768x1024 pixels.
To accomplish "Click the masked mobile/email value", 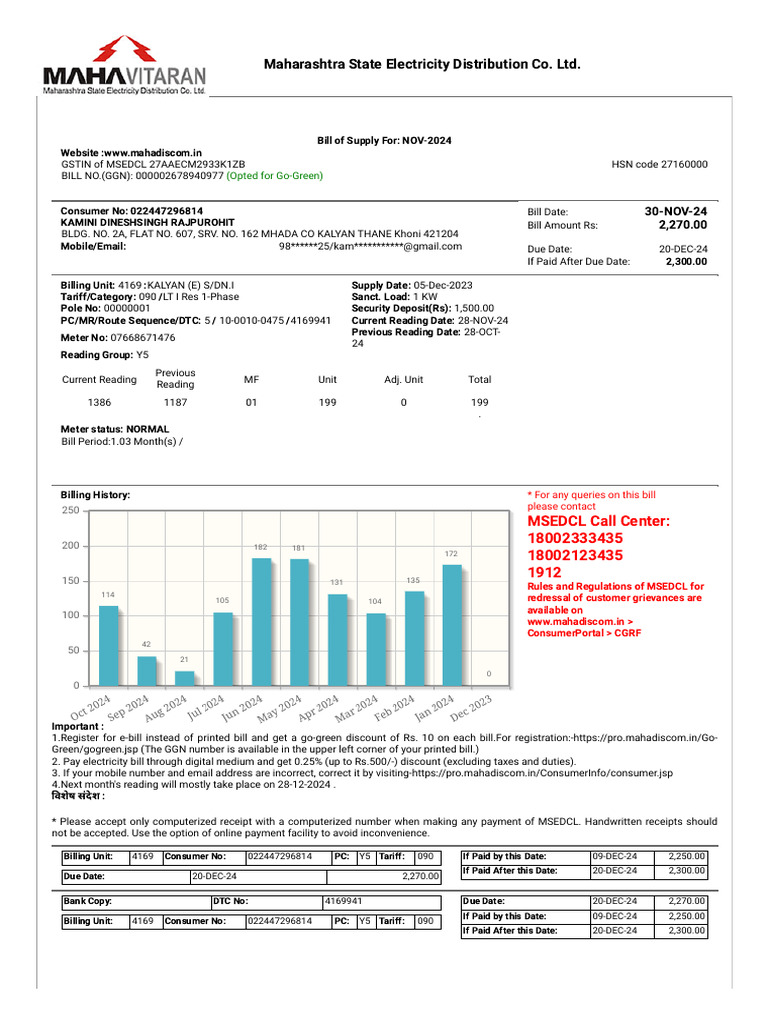I will point(370,246).
